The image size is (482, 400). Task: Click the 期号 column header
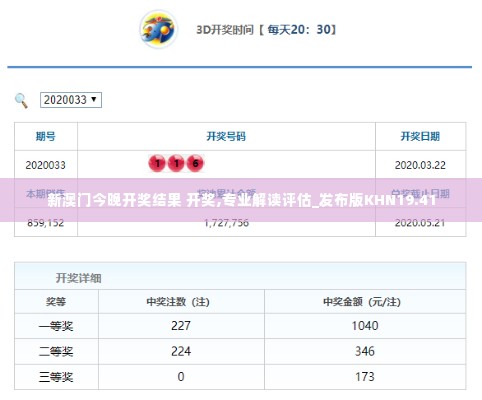(46, 136)
